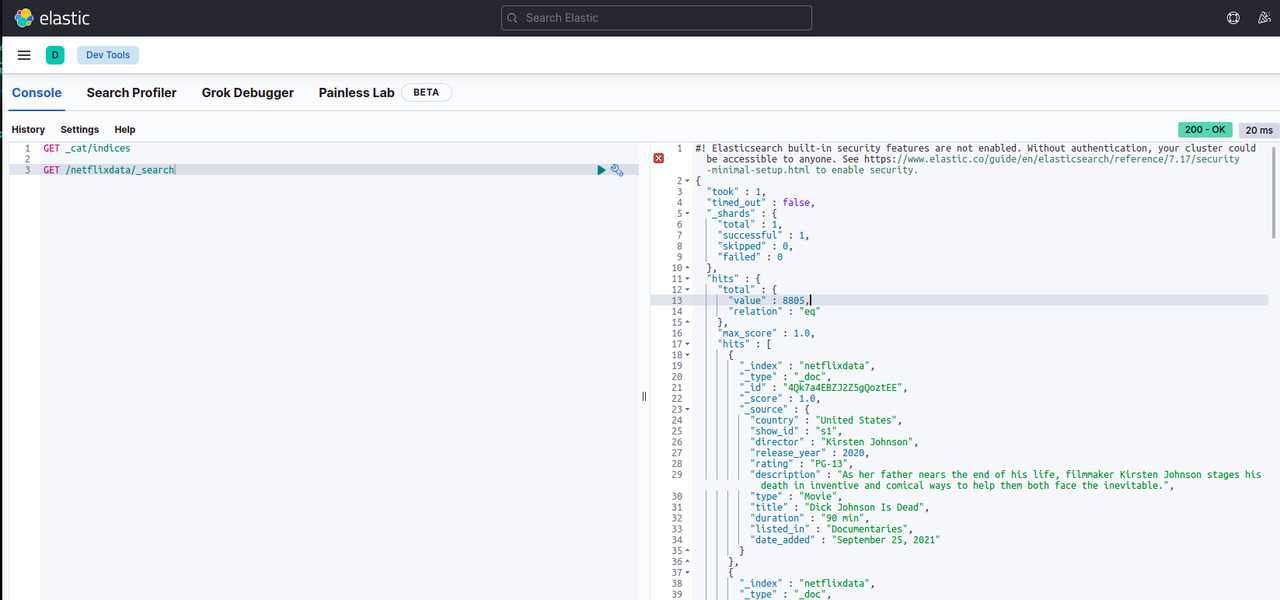This screenshot has width=1280, height=600.
Task: Open the hamburger navigation menu
Action: 24,55
